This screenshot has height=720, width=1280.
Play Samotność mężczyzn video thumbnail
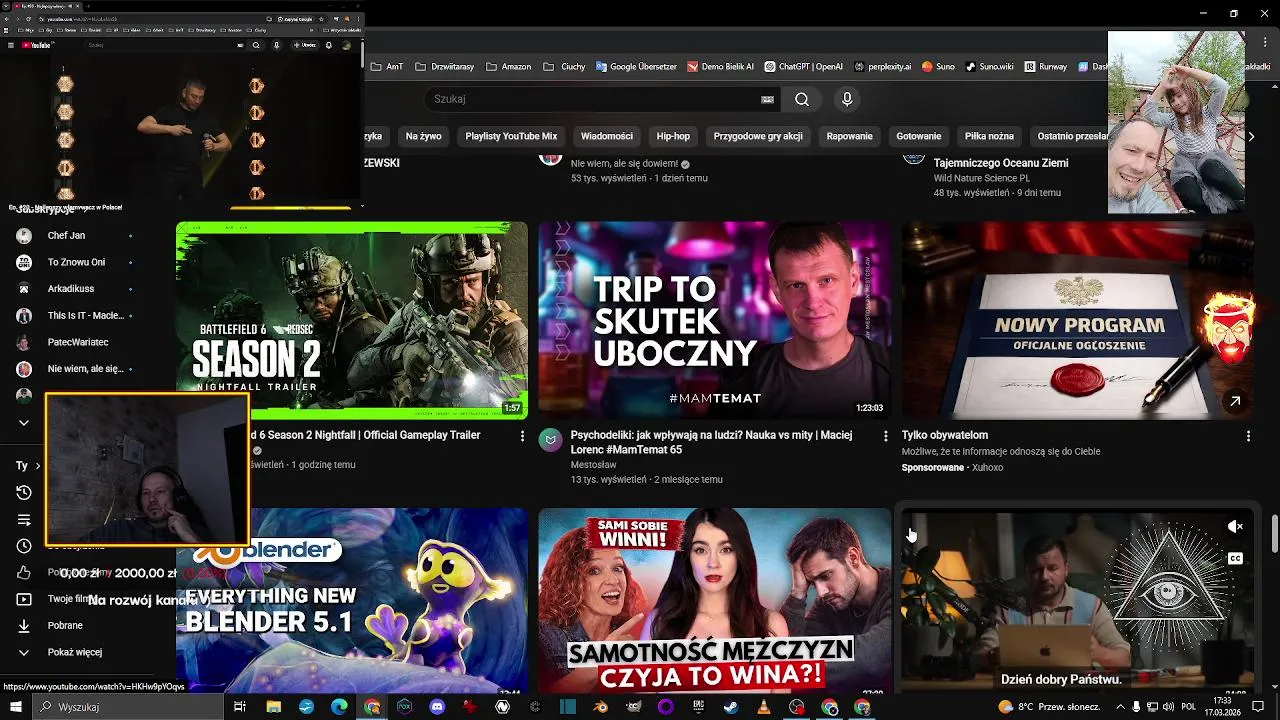(714, 600)
